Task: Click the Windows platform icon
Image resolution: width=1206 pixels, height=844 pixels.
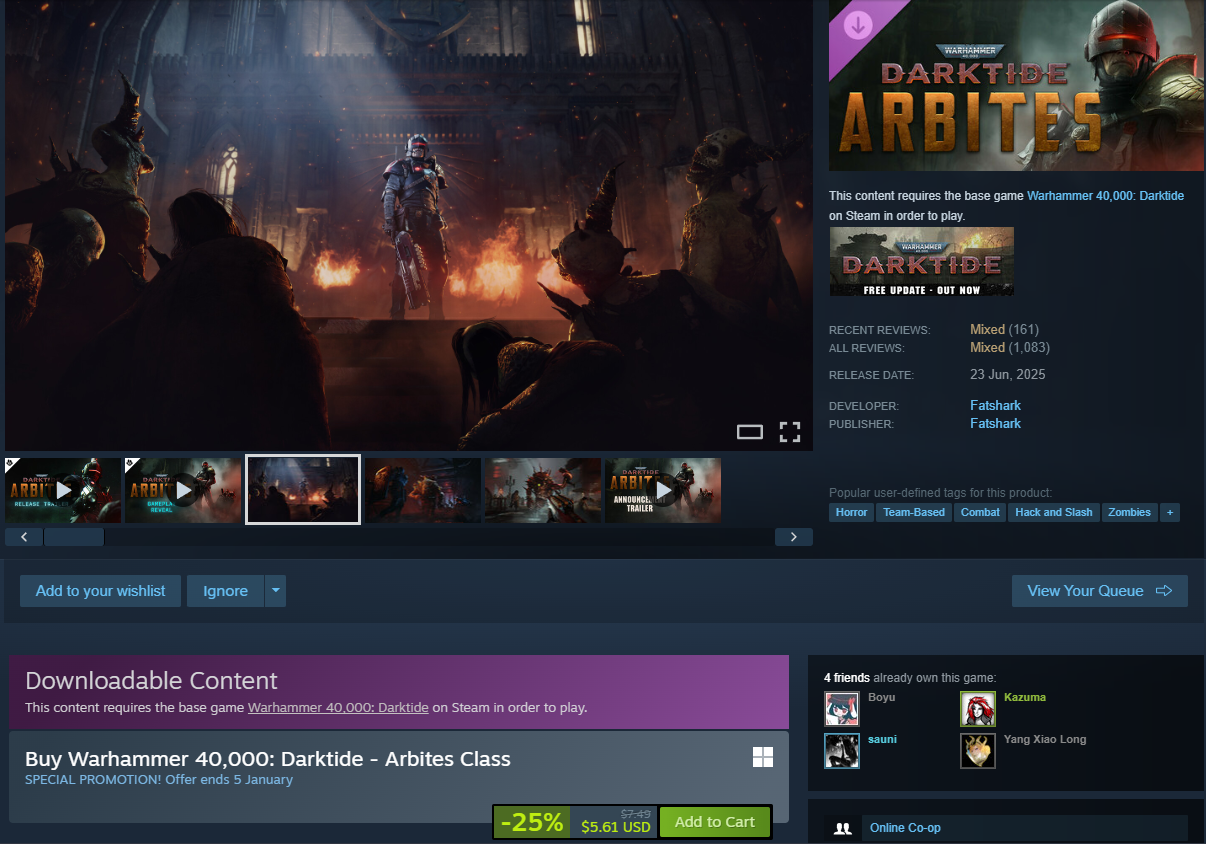Action: point(763,757)
